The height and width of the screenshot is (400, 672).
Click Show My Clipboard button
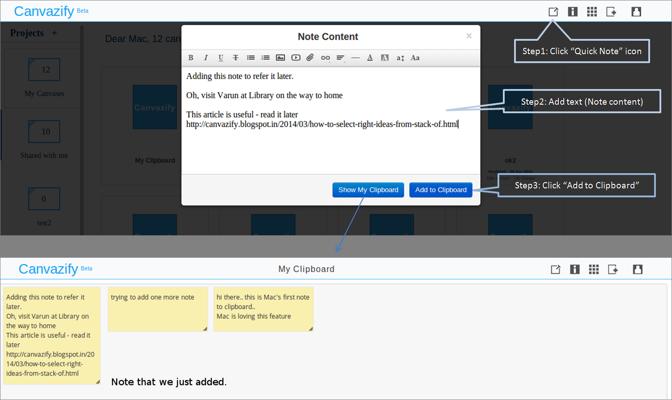click(x=368, y=190)
